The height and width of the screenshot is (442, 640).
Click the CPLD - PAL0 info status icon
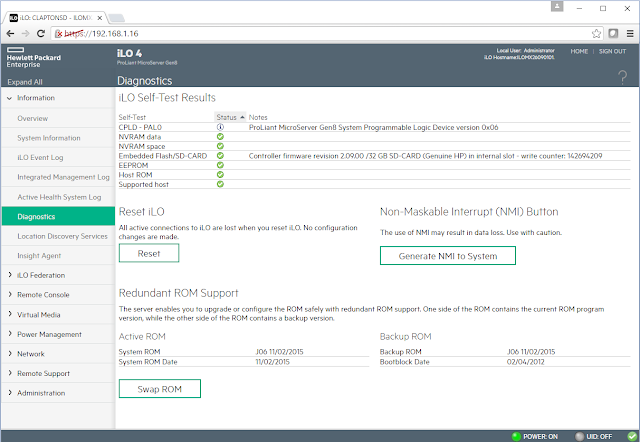tap(220, 127)
